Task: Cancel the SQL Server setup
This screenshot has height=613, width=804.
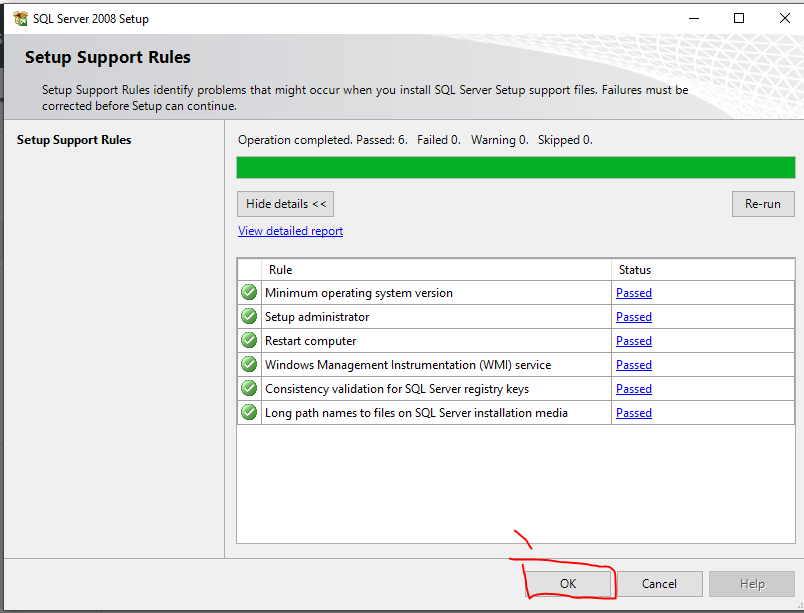Action: point(659,584)
